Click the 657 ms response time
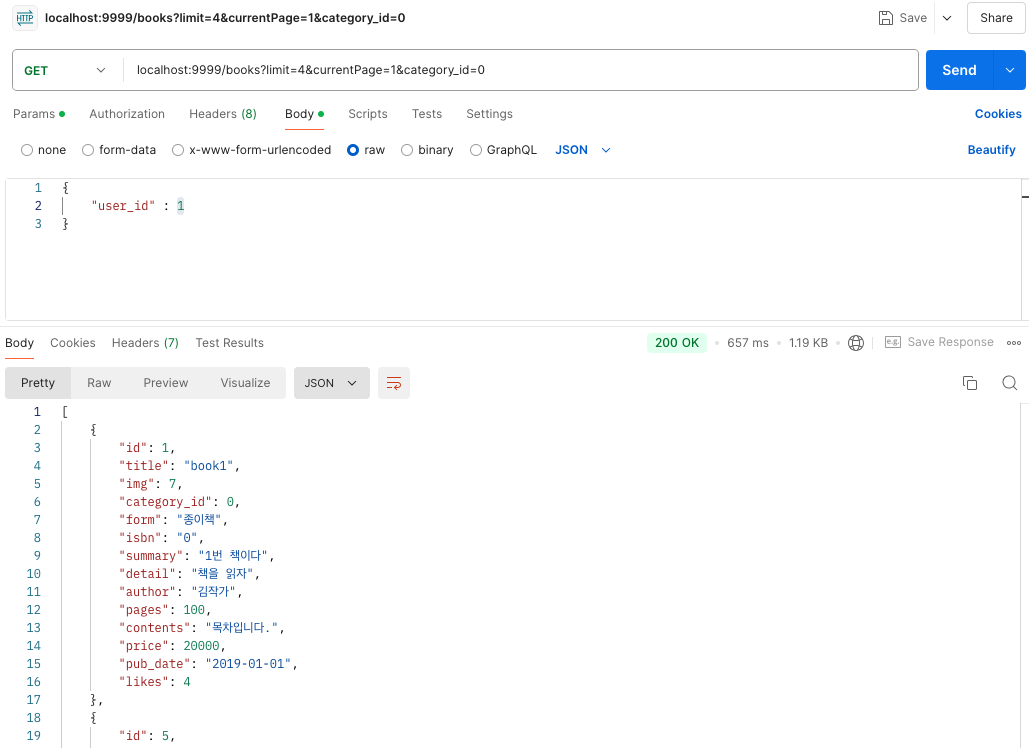The width and height of the screenshot is (1029, 753). click(x=747, y=343)
